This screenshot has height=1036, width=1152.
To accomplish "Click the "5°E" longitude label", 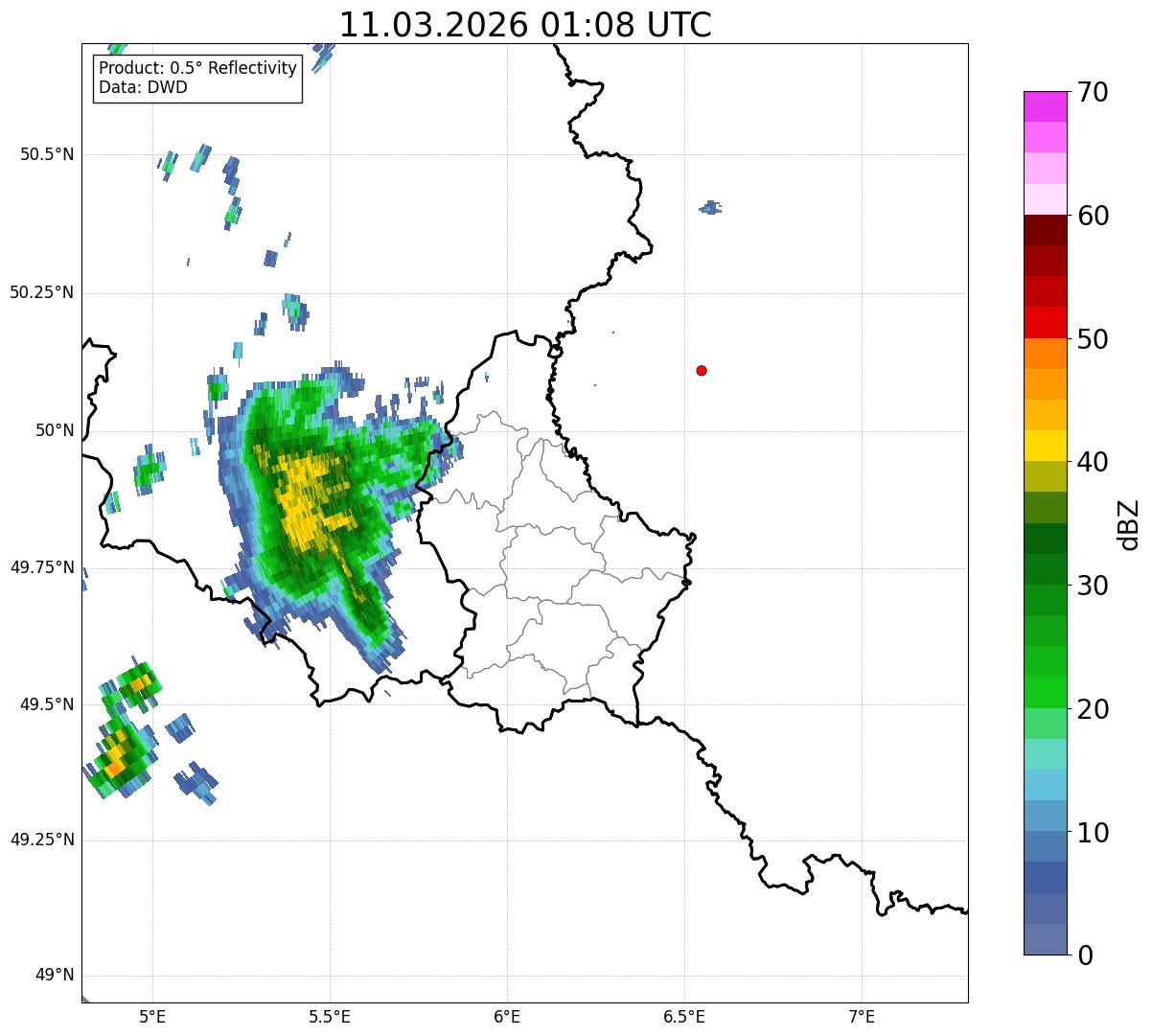I will 153,1017.
